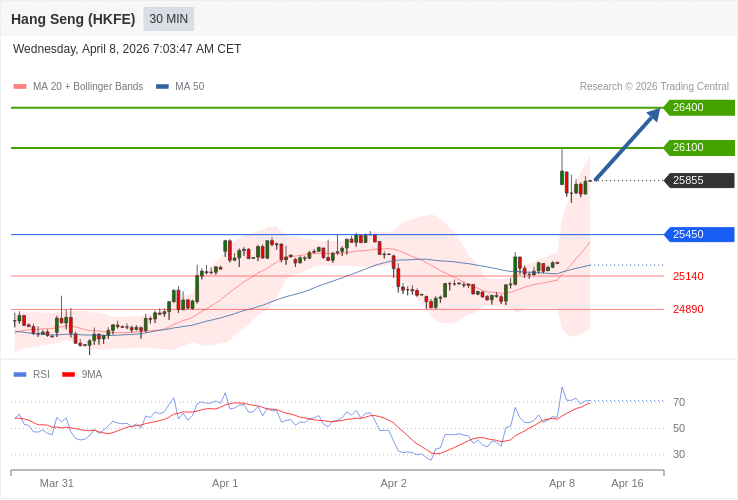This screenshot has height=500, width=738.
Task: Click the Apr 8 date marker
Action: pyautogui.click(x=562, y=483)
